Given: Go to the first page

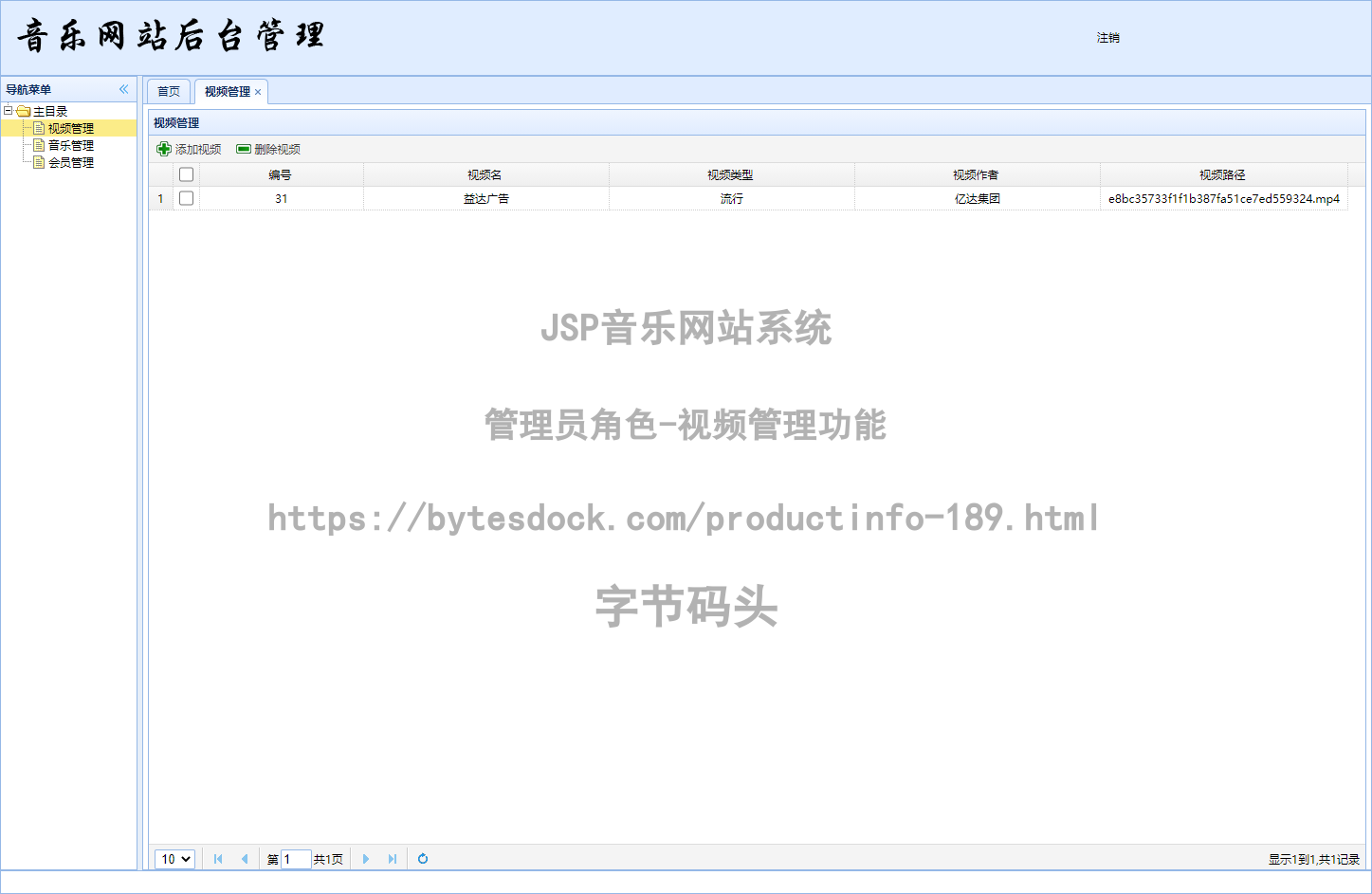Looking at the screenshot, I should (x=218, y=859).
